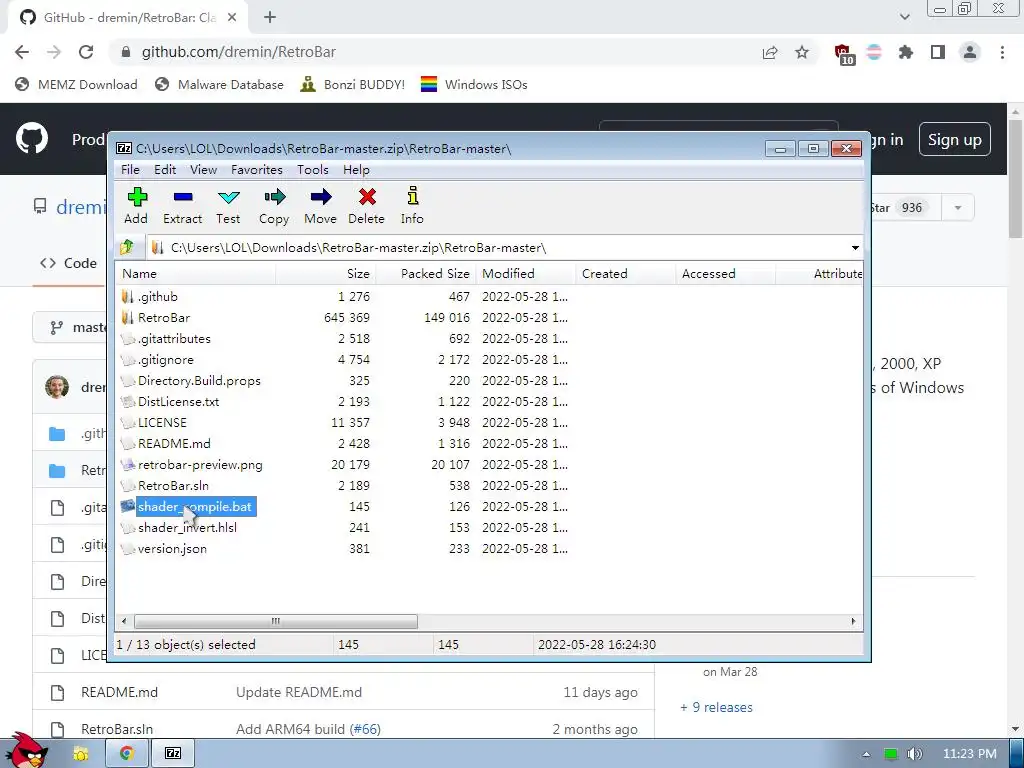
Task: Click the share page icon in address bar
Action: click(x=770, y=52)
